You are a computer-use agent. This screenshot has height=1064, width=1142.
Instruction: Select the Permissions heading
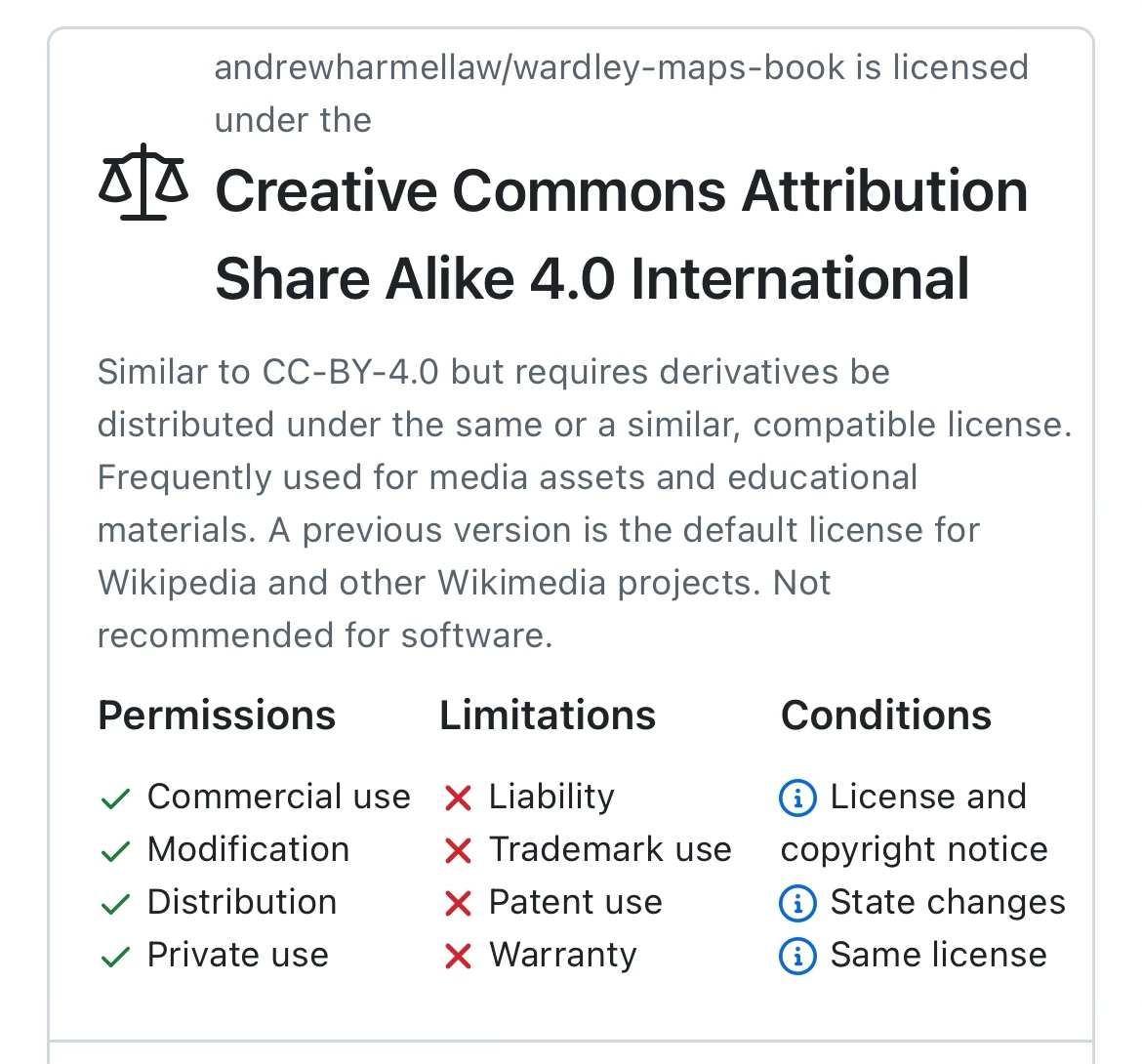217,716
